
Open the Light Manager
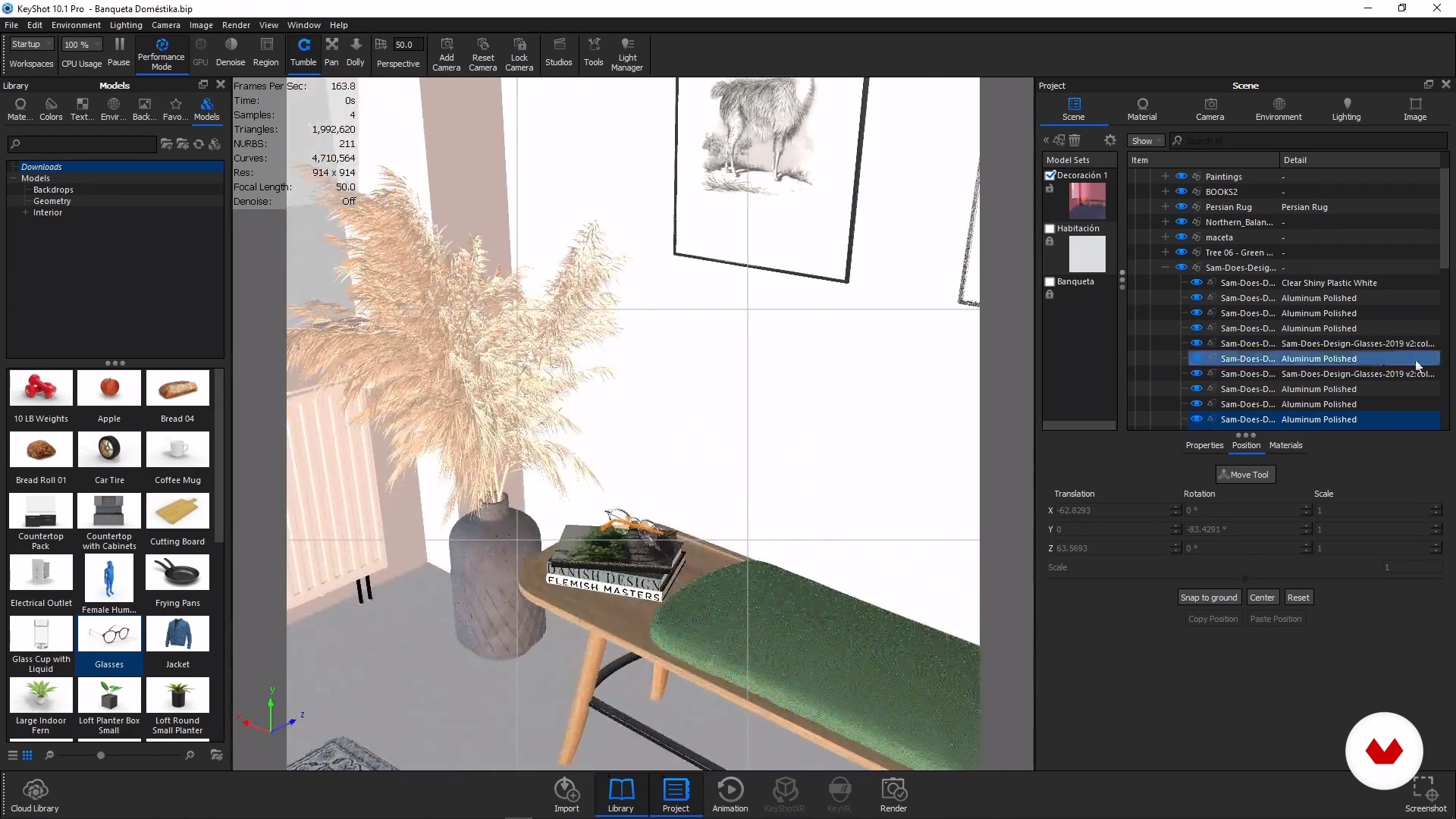[627, 54]
